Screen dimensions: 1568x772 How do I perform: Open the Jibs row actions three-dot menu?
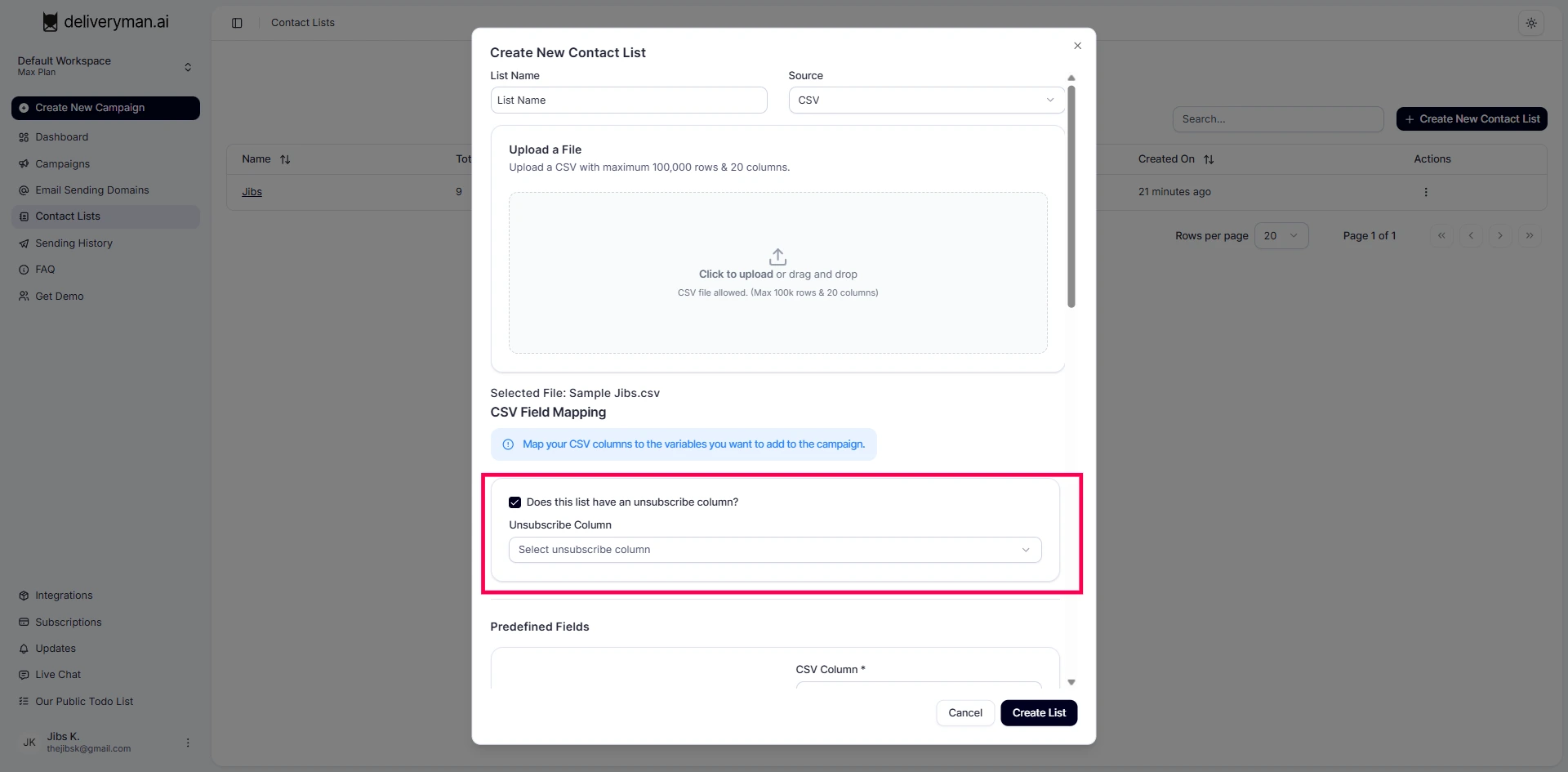click(x=1425, y=192)
